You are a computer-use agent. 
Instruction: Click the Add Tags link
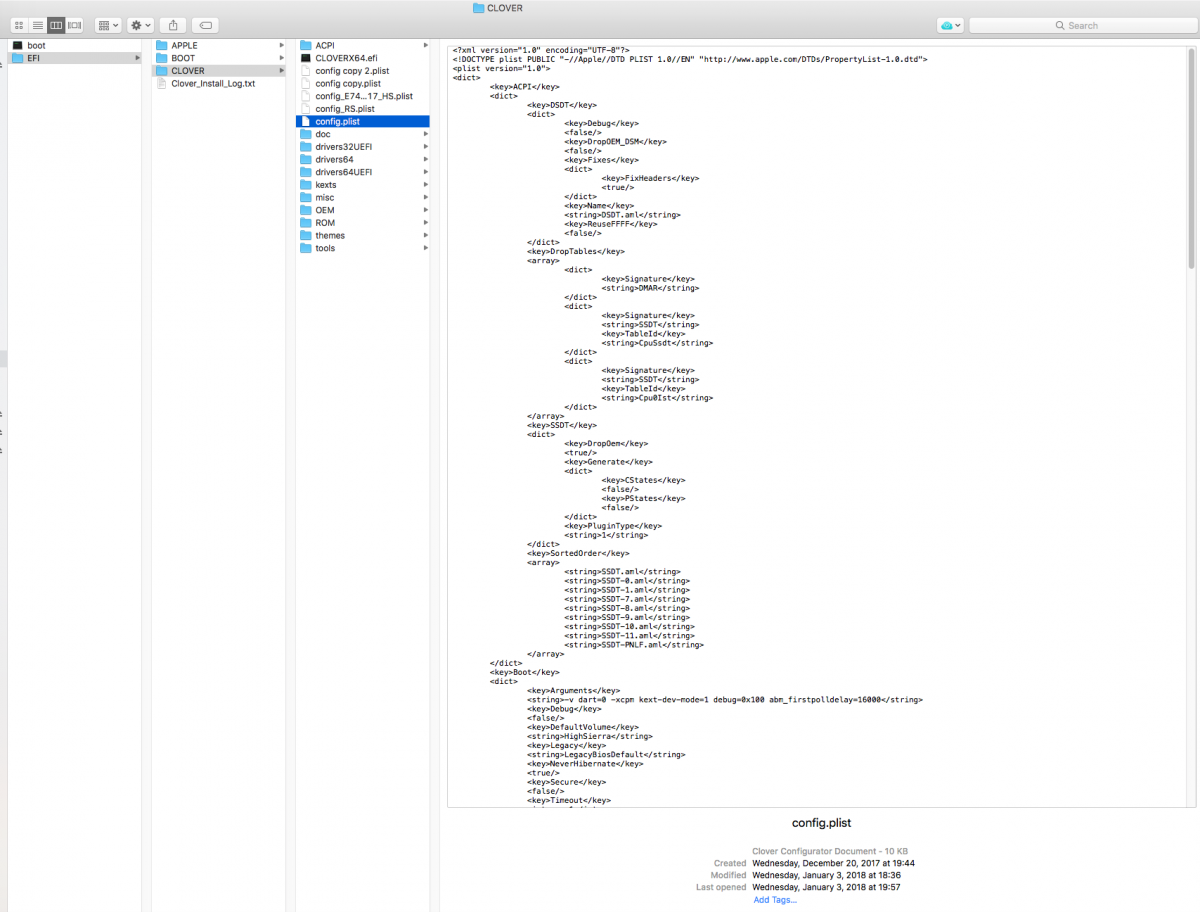(x=775, y=900)
